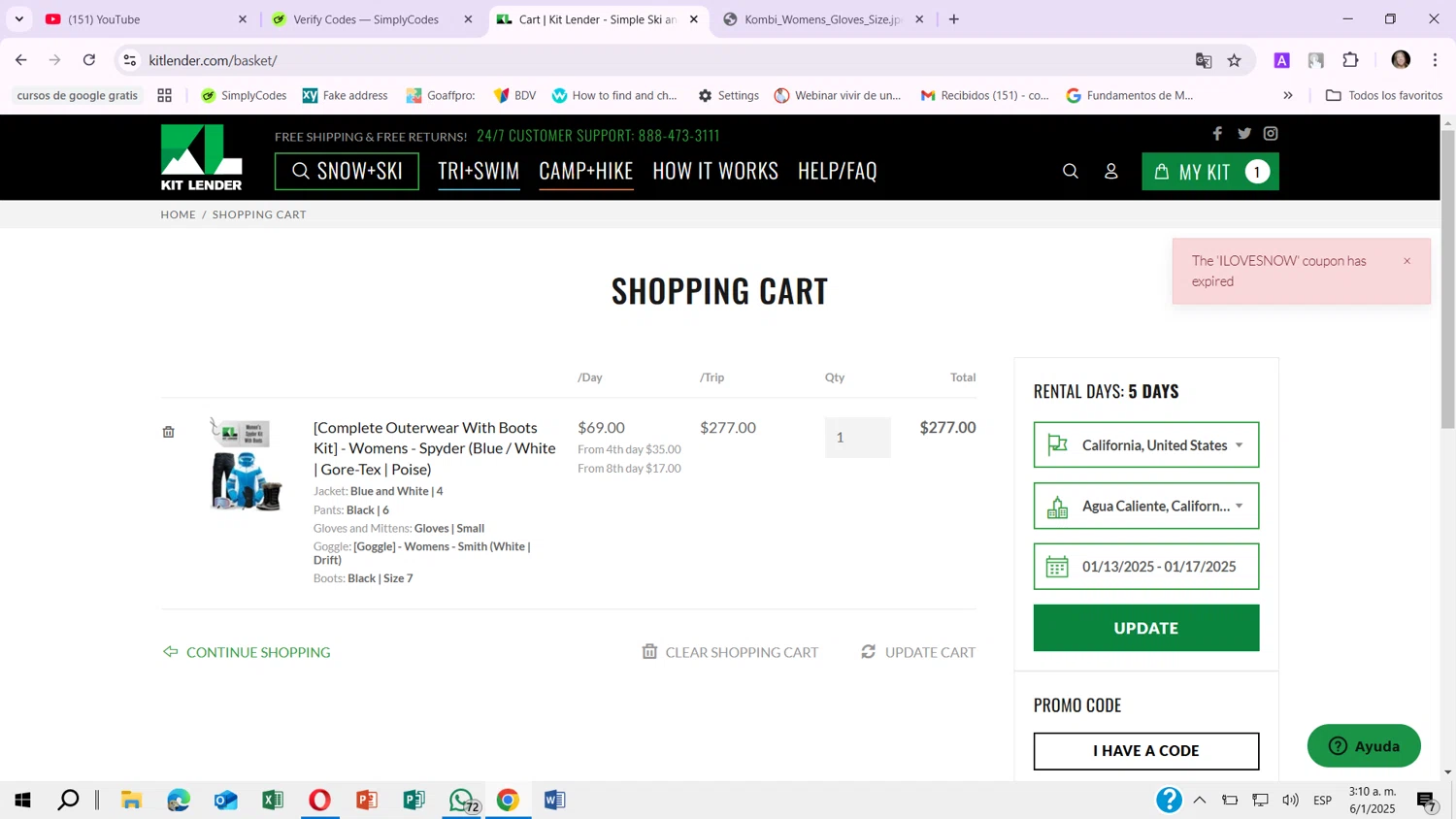Screen dimensions: 1456x819
Task: Open the Complete Outerwear Kit product link
Action: (434, 448)
